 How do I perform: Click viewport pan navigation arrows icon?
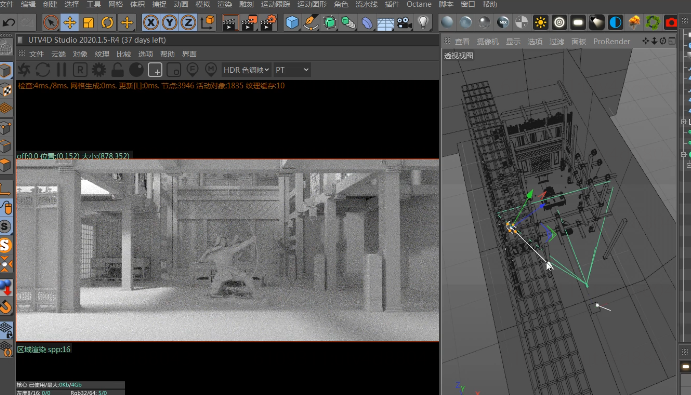pyautogui.click(x=646, y=41)
